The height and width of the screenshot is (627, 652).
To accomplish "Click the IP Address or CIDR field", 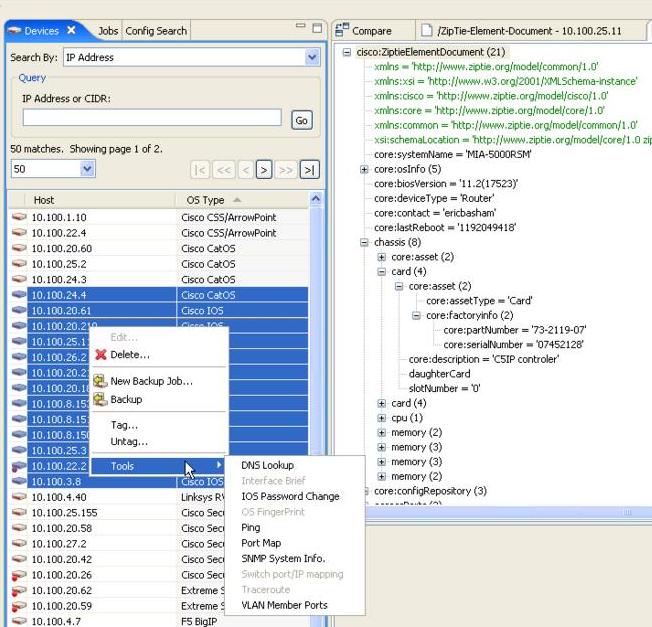I will pos(152,118).
